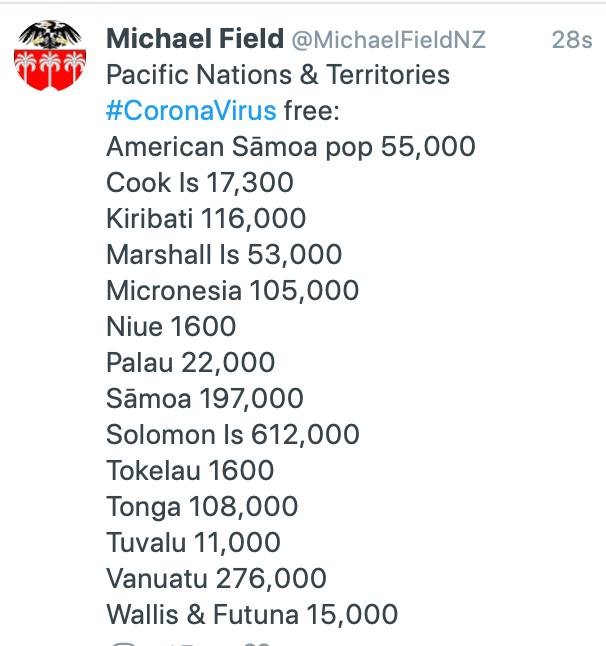The height and width of the screenshot is (646, 606).
Task: Click the 'Pacific Nations & Territories' line
Action: tap(278, 75)
